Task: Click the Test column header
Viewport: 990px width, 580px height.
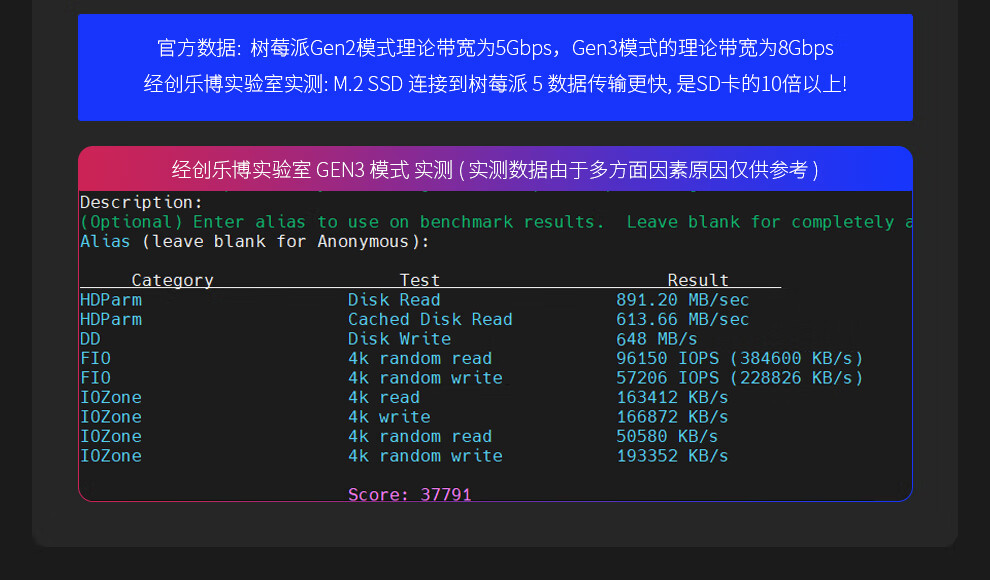Action: click(x=419, y=280)
